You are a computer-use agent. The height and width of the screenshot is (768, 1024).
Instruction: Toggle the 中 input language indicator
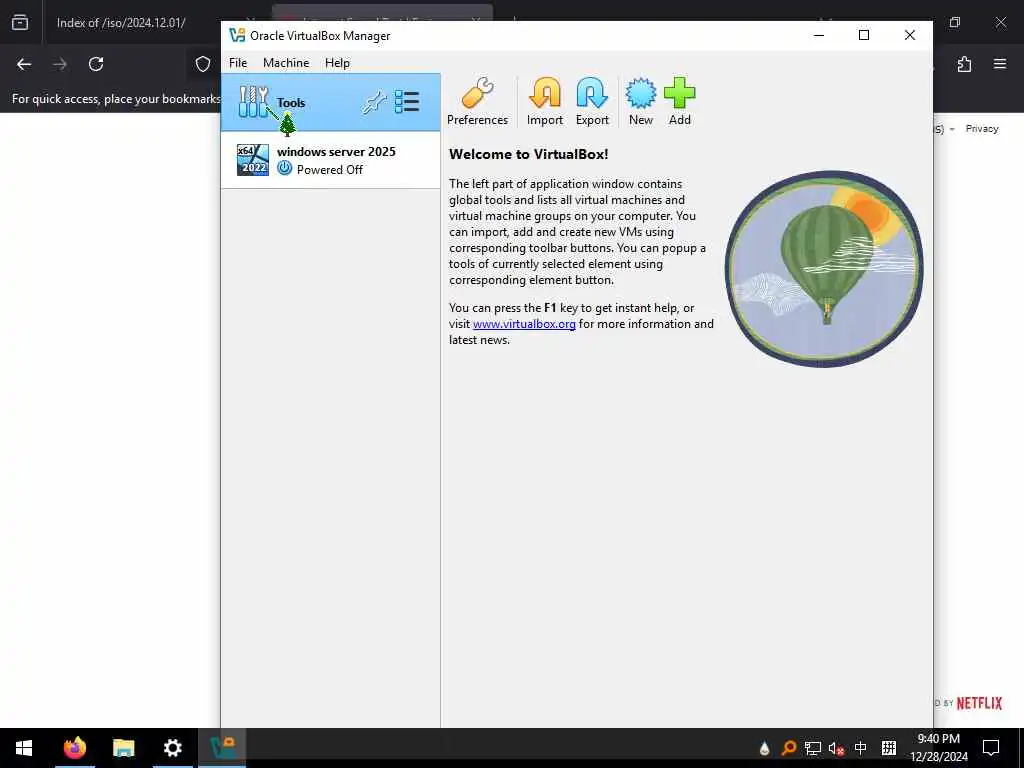861,748
